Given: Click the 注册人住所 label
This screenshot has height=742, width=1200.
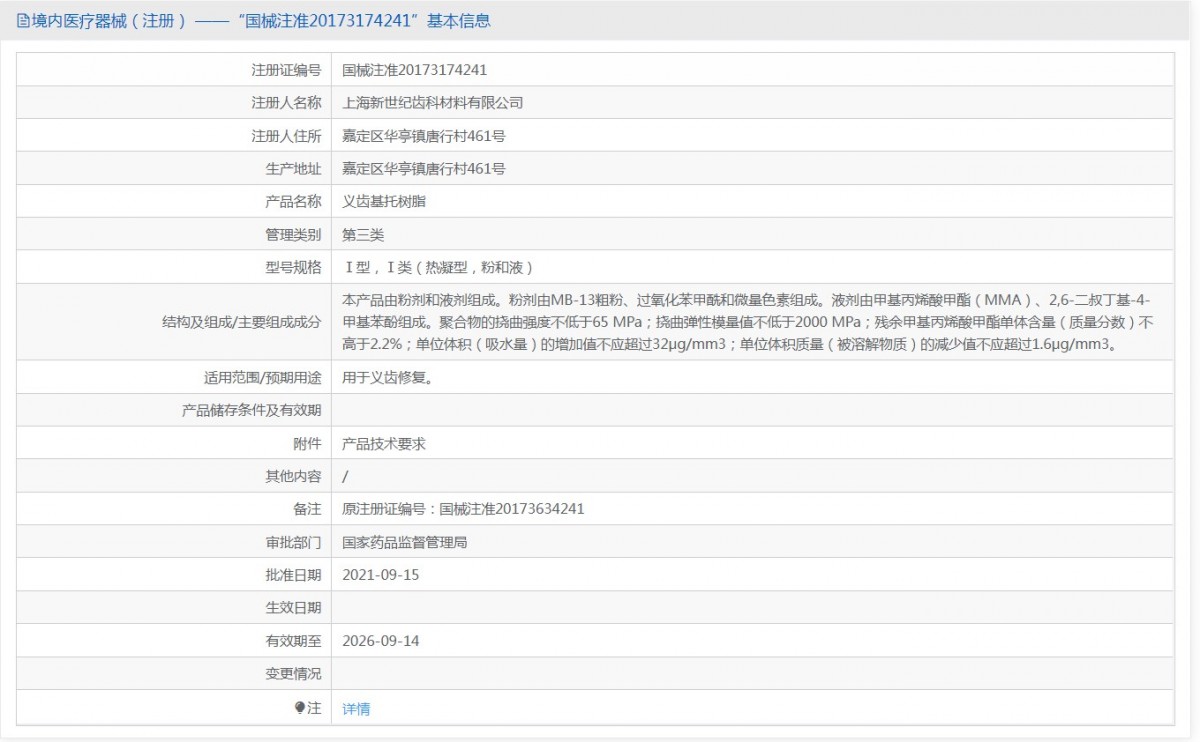Looking at the screenshot, I should coord(285,136).
